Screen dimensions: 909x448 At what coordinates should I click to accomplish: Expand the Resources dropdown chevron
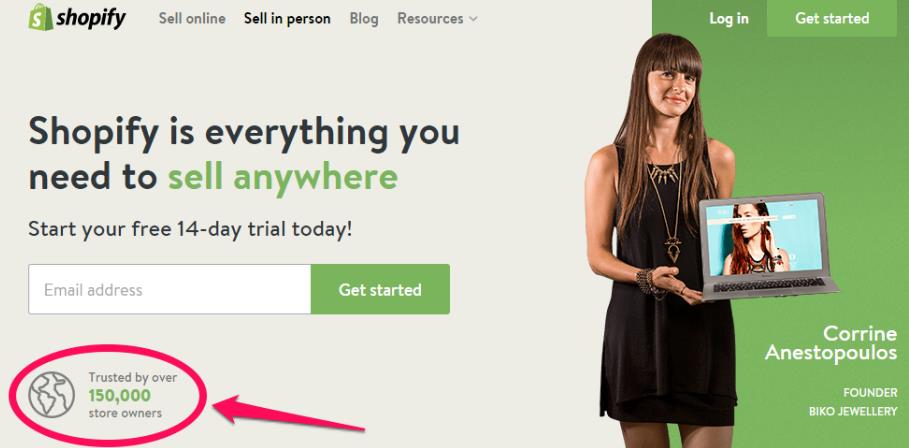[x=473, y=19]
